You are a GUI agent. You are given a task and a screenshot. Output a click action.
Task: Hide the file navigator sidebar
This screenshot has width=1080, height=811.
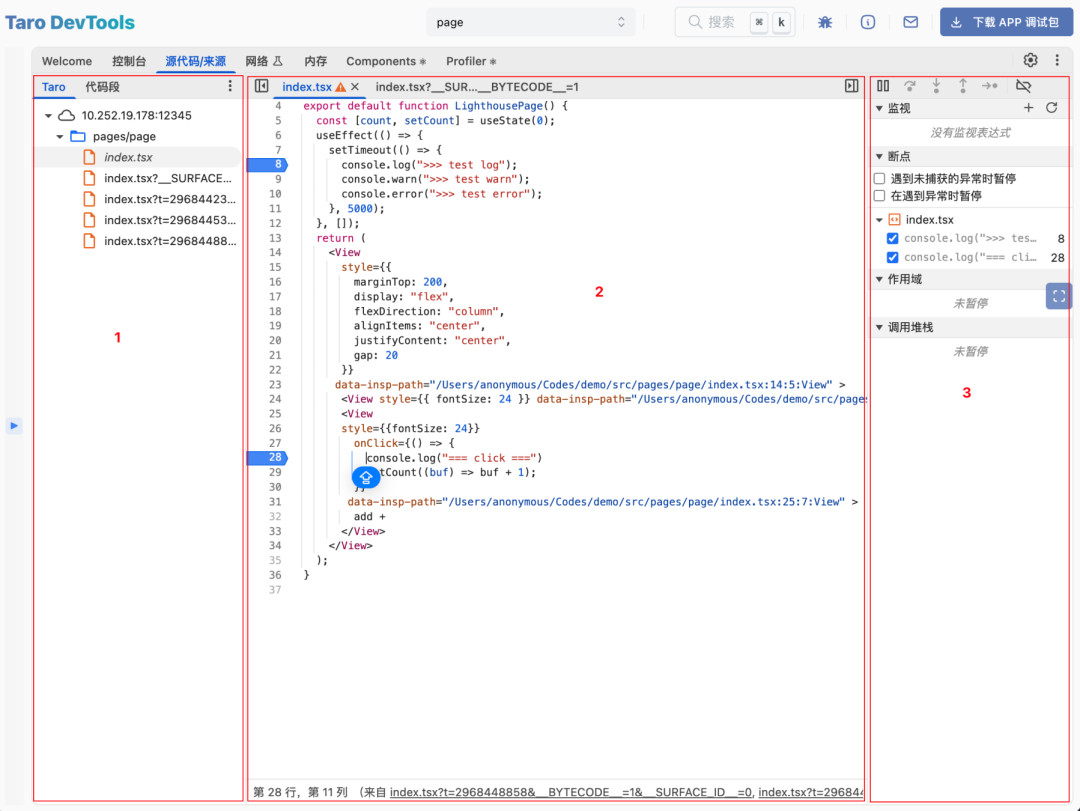point(262,85)
